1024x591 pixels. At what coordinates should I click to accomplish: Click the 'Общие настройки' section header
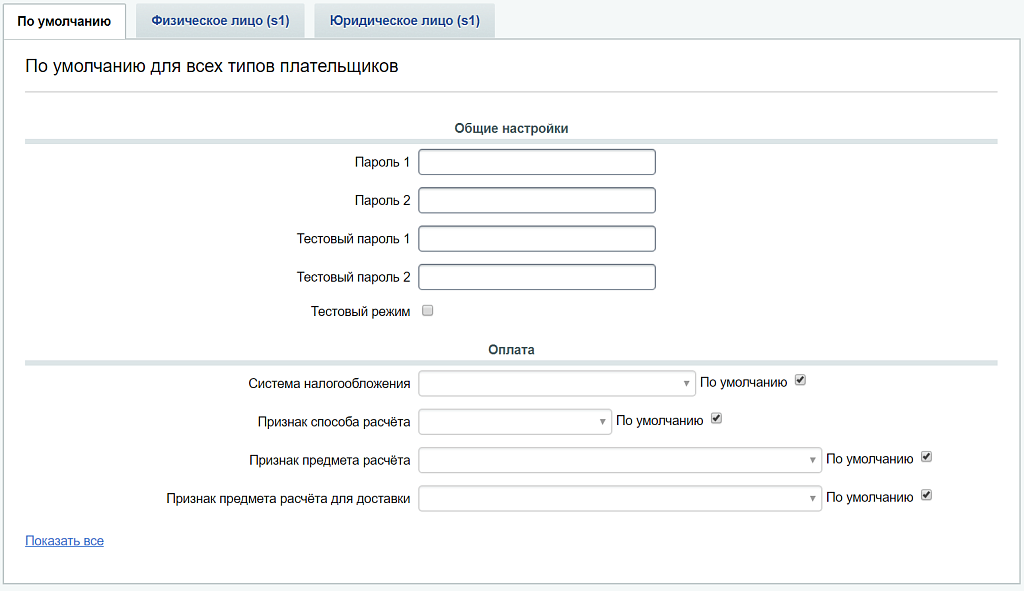click(x=511, y=128)
